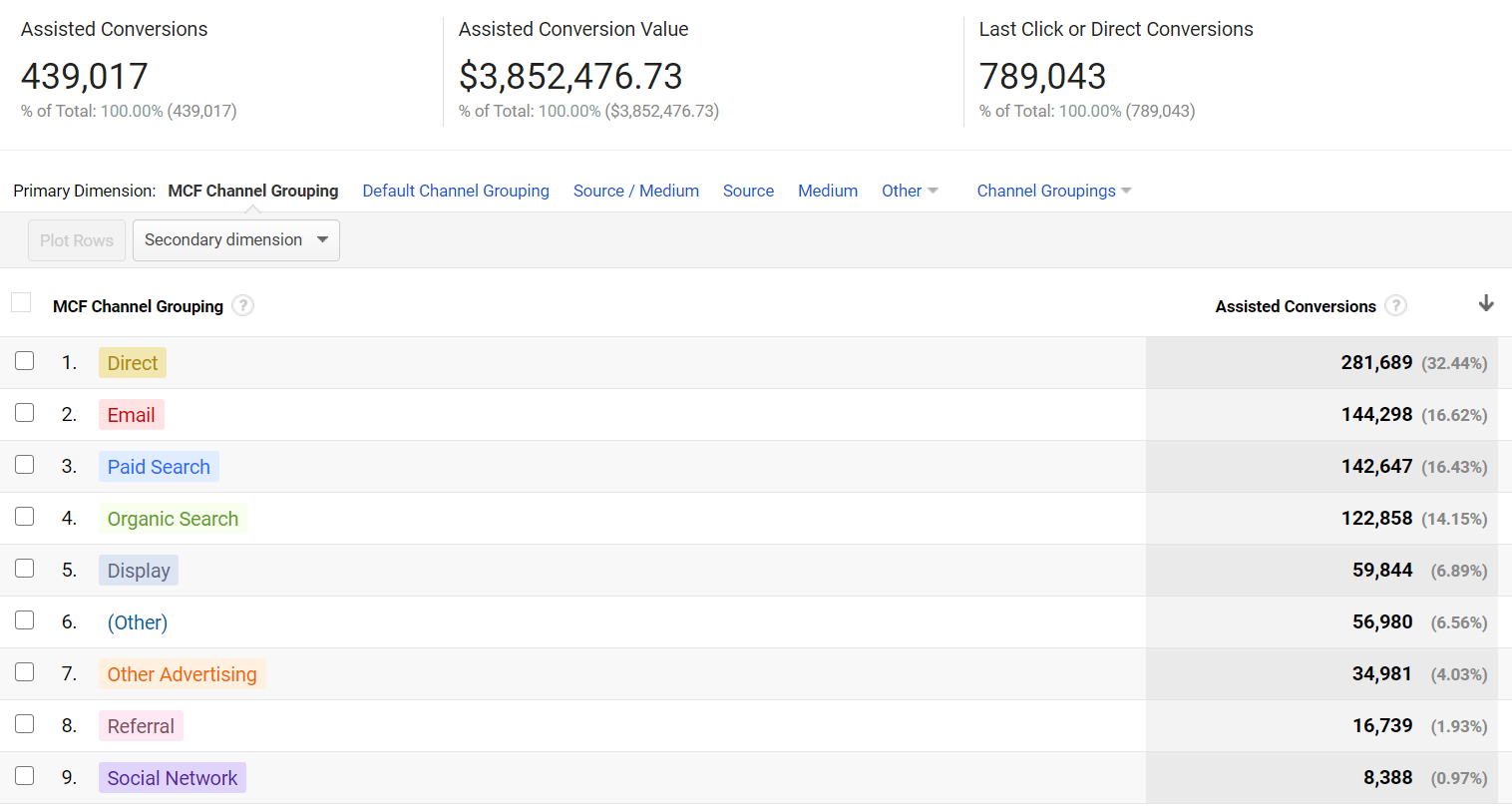Open the MCF Channel Grouping help tooltip

(242, 306)
